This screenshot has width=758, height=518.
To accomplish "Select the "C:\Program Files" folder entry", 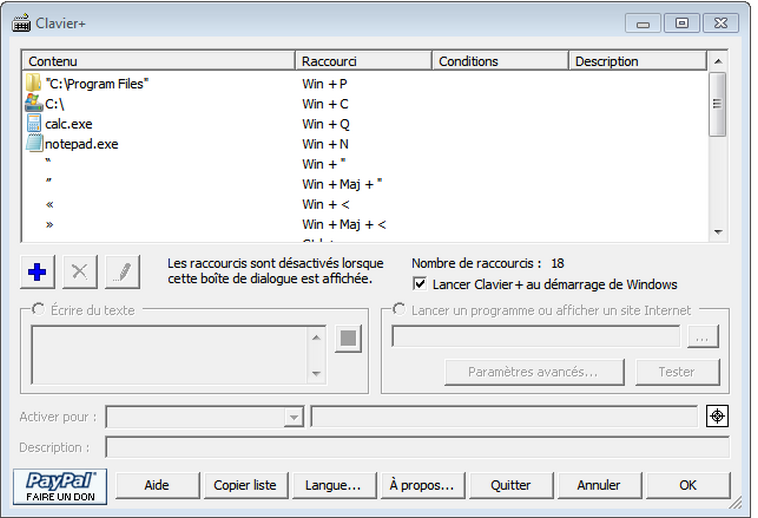I will pos(96,84).
